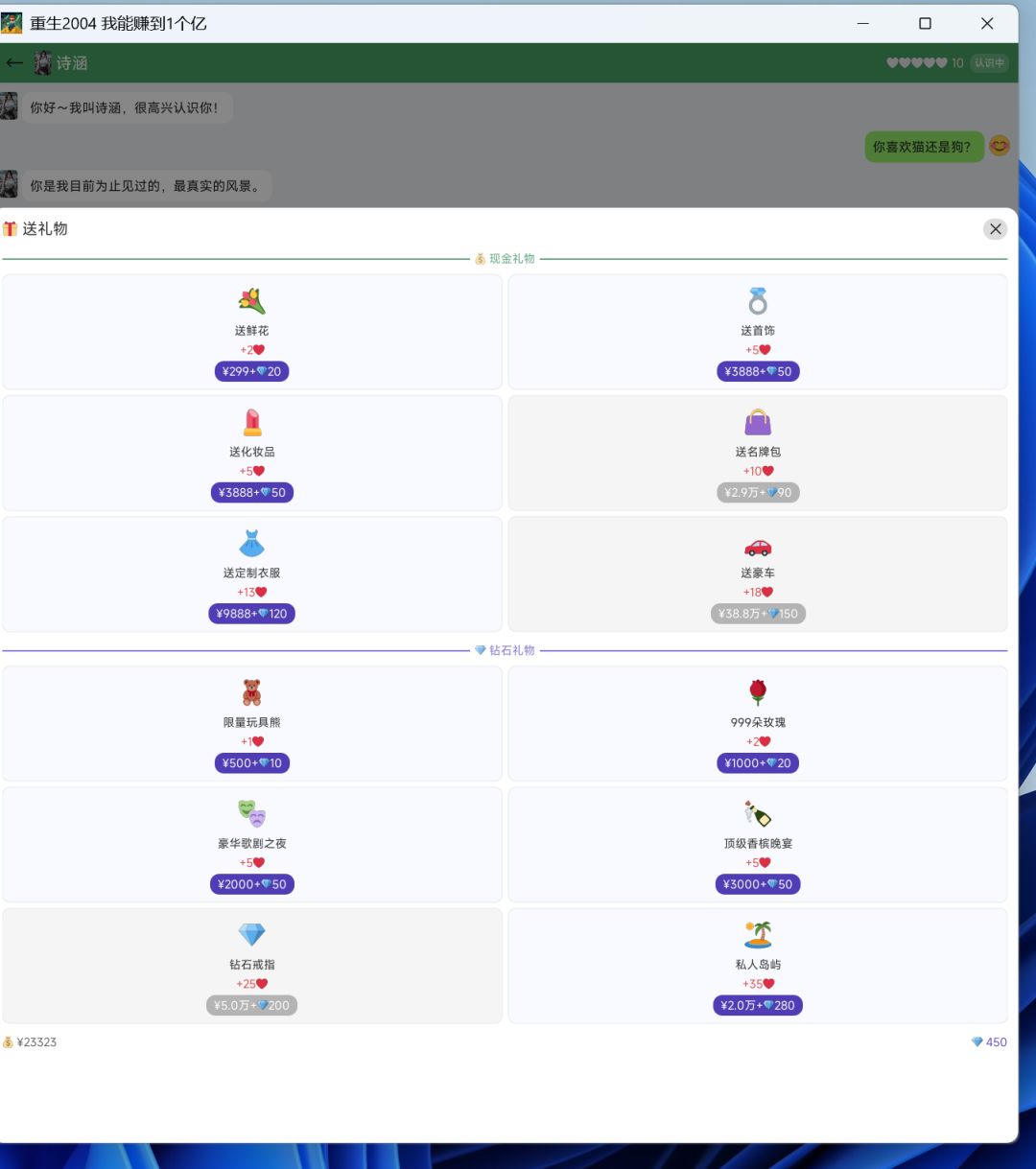The width and height of the screenshot is (1036, 1169).
Task: Buy jewelry with the ¥3888+50 button under 送首饰
Action: coord(758,371)
